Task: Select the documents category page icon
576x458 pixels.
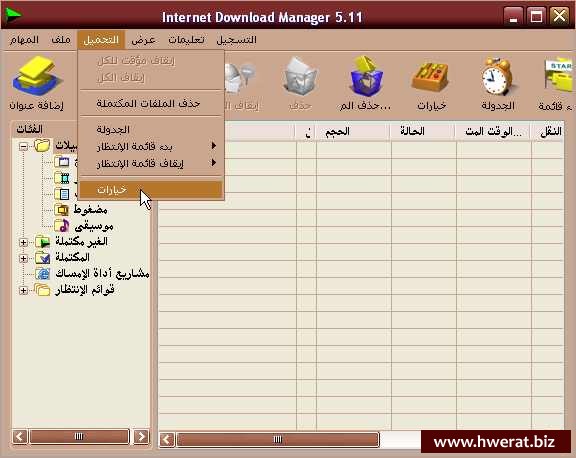Action: (62, 194)
